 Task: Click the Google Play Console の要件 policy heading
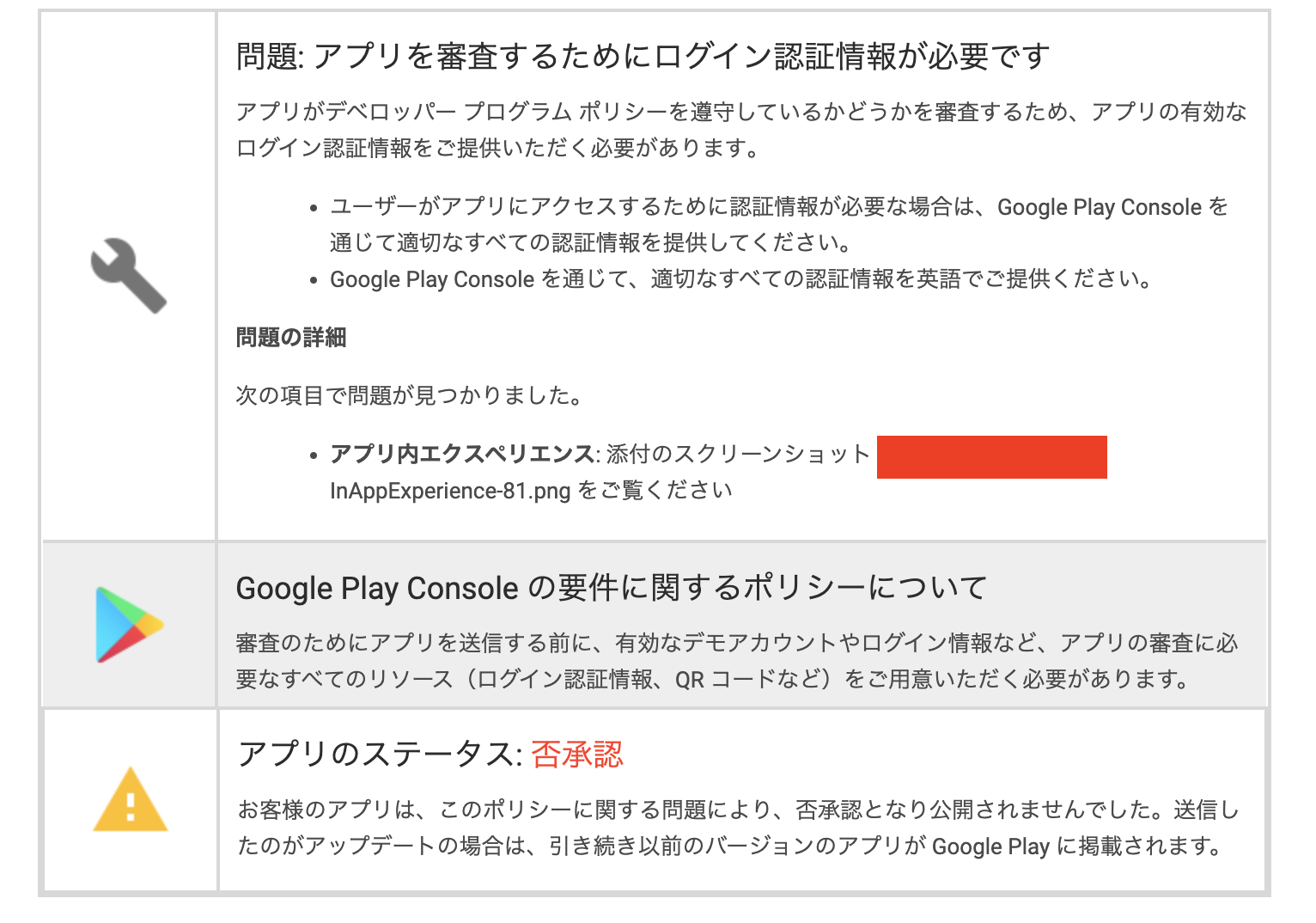(612, 588)
